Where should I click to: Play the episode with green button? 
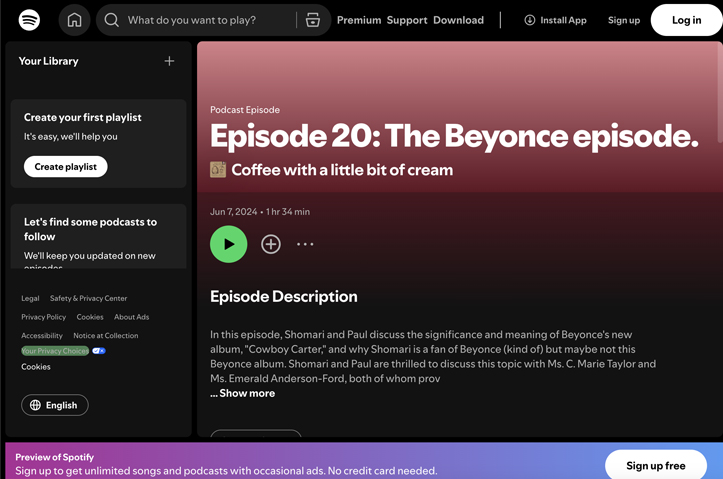(x=229, y=244)
